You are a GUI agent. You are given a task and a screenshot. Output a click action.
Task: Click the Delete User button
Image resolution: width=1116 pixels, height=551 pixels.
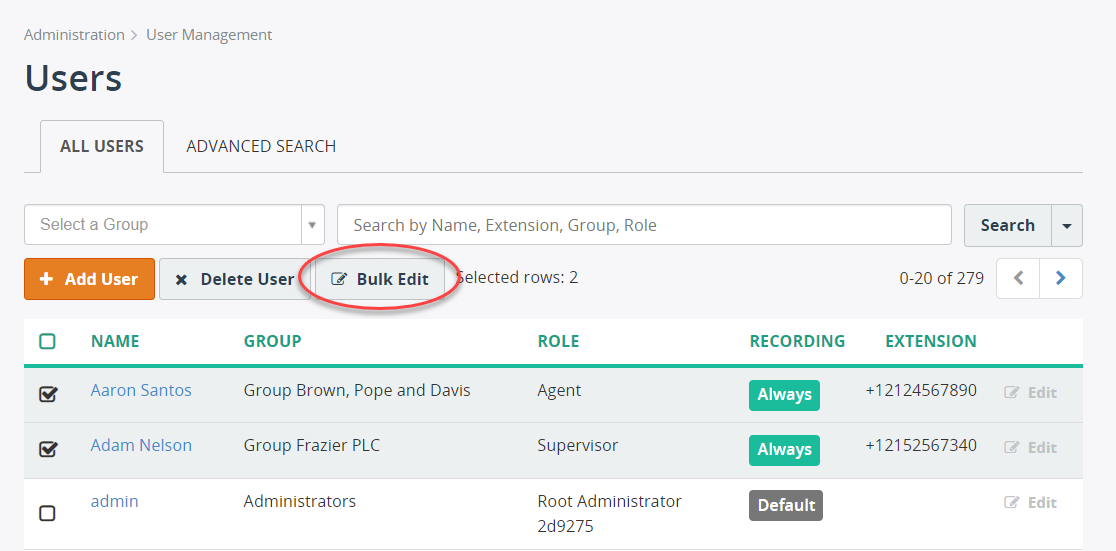235,279
